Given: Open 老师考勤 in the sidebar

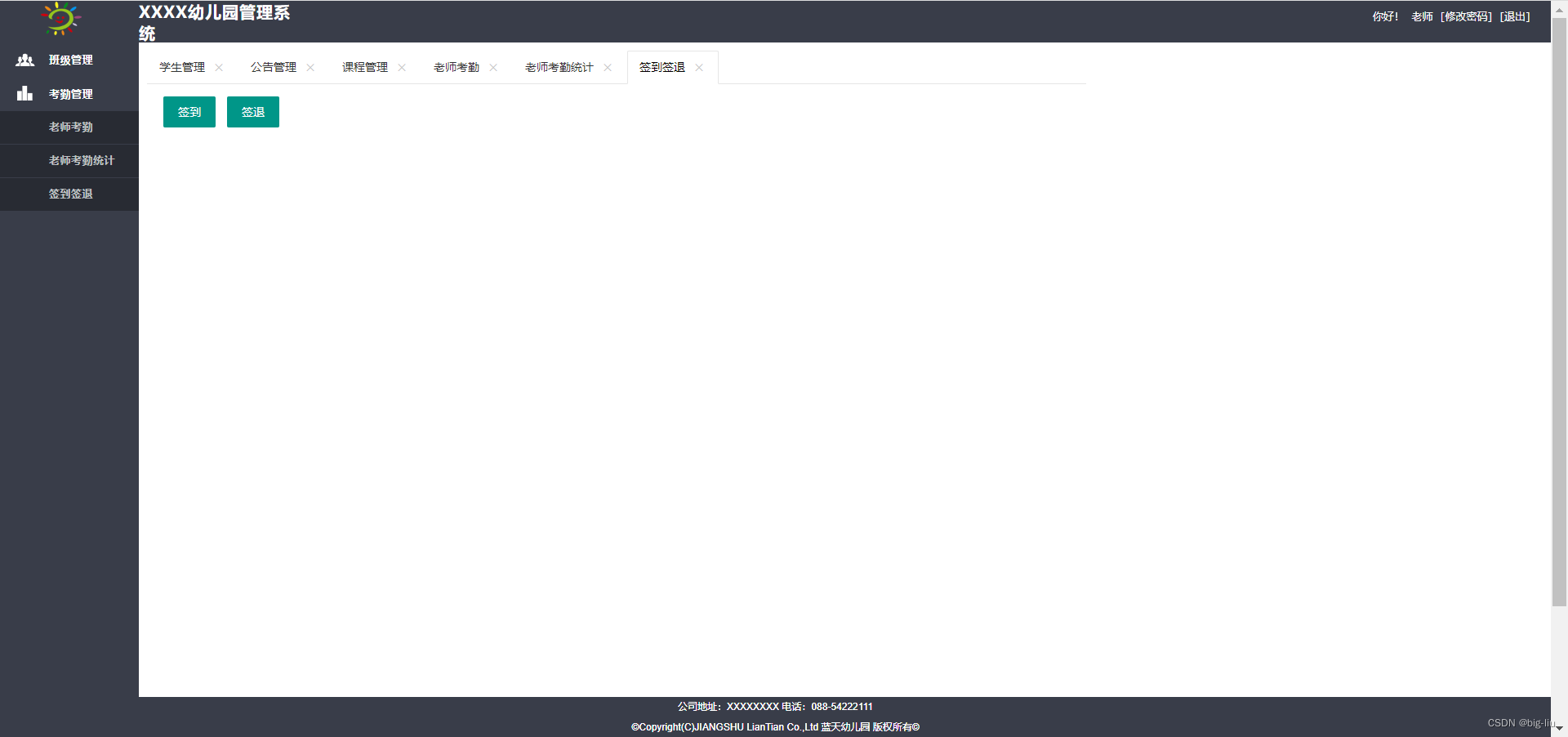Looking at the screenshot, I should click(x=69, y=127).
